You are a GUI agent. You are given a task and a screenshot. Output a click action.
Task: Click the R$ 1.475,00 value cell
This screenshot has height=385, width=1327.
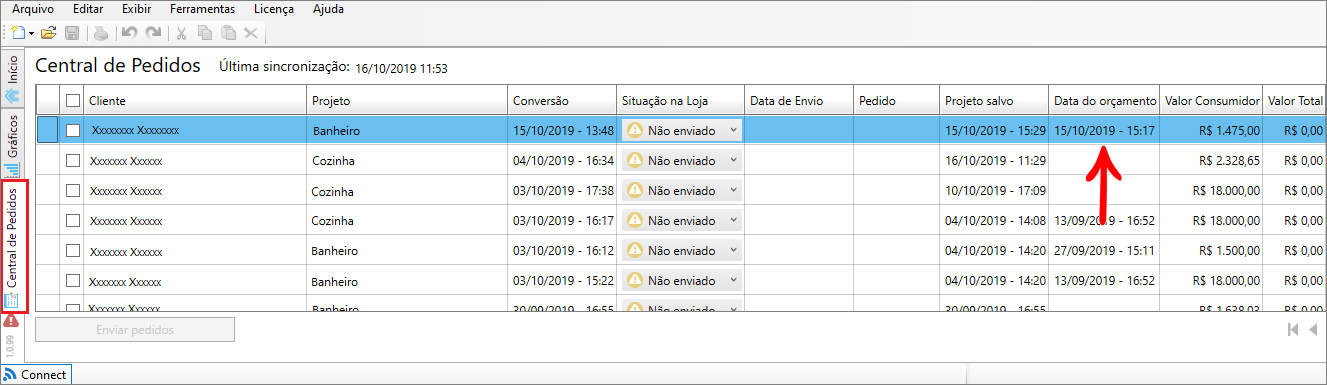[x=1211, y=130]
